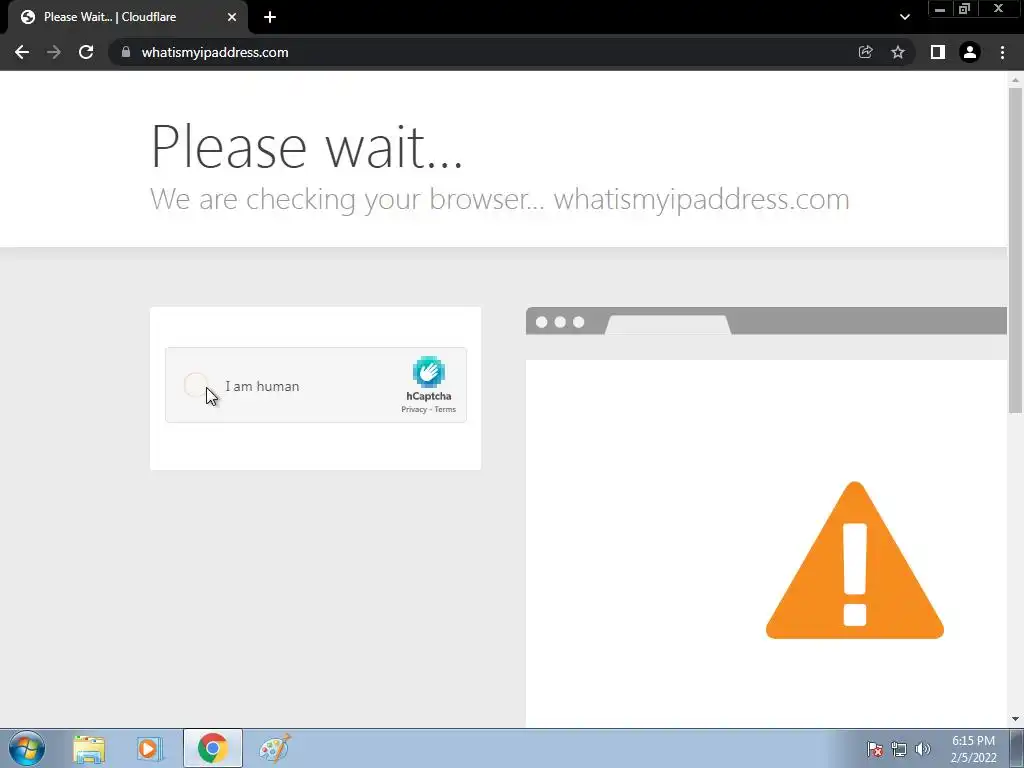
Task: Click the browser forward arrow
Action: click(x=54, y=52)
